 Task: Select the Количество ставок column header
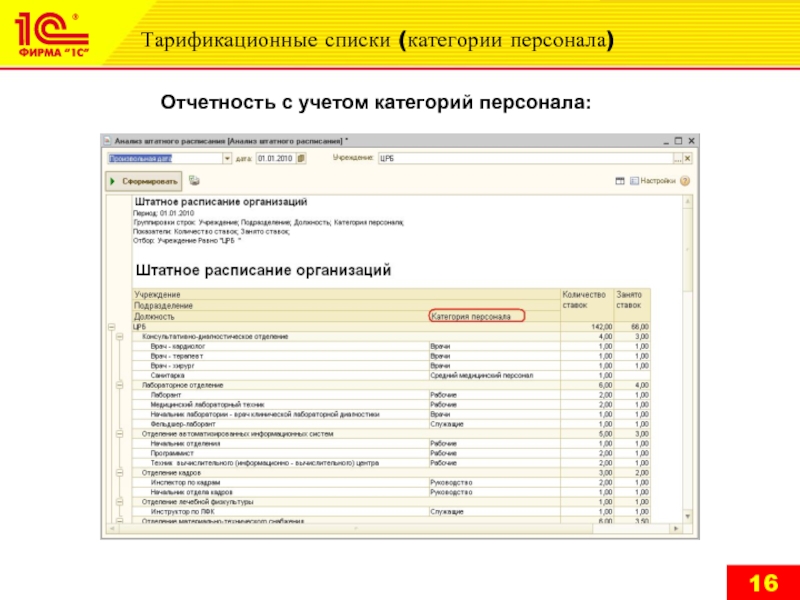[x=585, y=300]
